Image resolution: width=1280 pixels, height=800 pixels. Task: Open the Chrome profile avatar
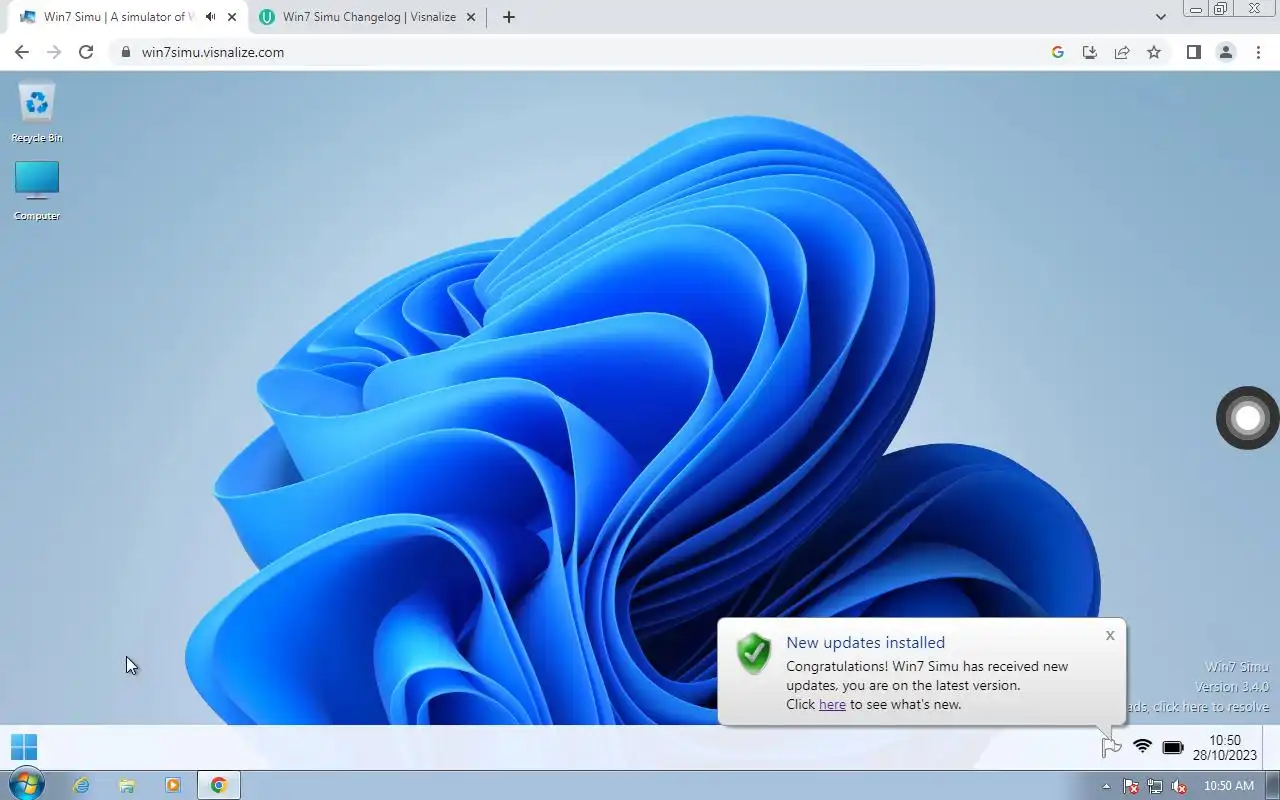tap(1225, 52)
